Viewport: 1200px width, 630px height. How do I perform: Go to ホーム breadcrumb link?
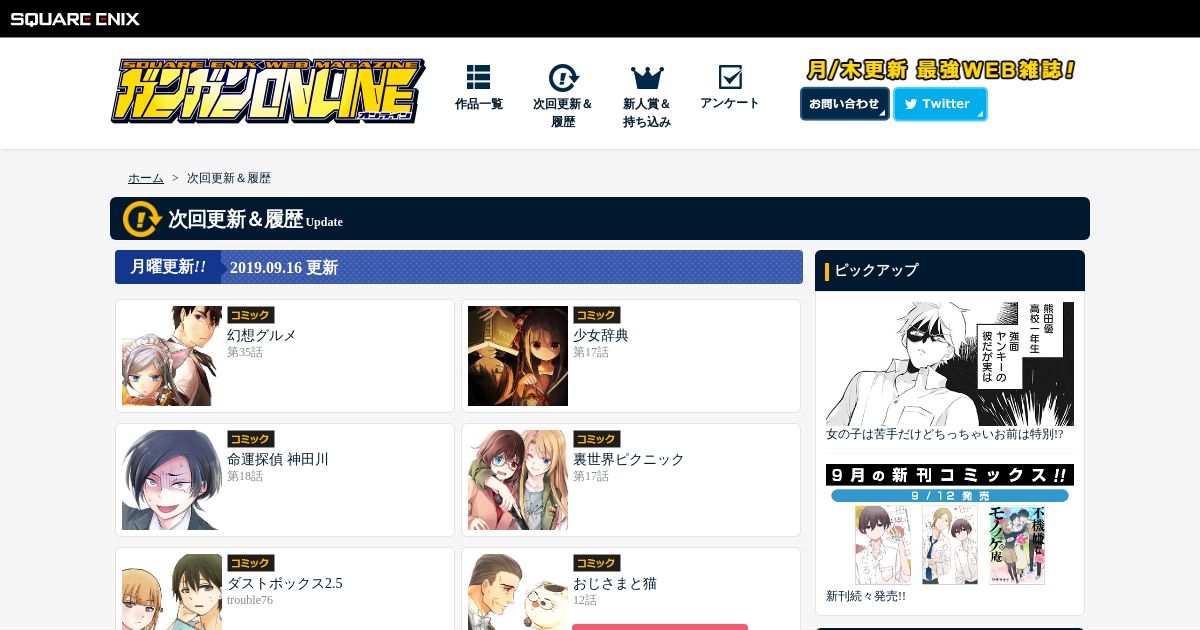[x=146, y=178]
